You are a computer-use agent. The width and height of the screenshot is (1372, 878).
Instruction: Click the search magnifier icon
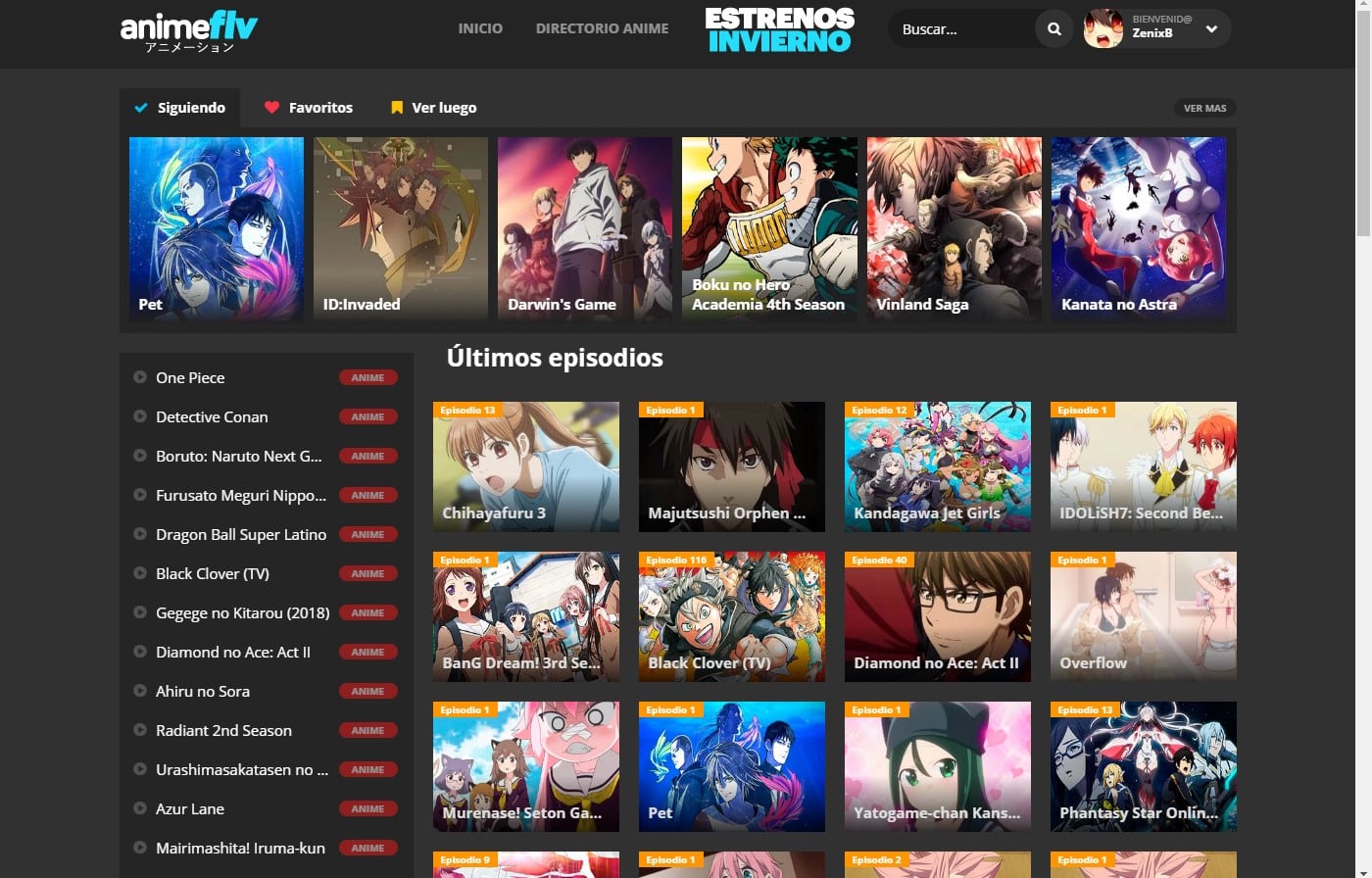point(1053,28)
